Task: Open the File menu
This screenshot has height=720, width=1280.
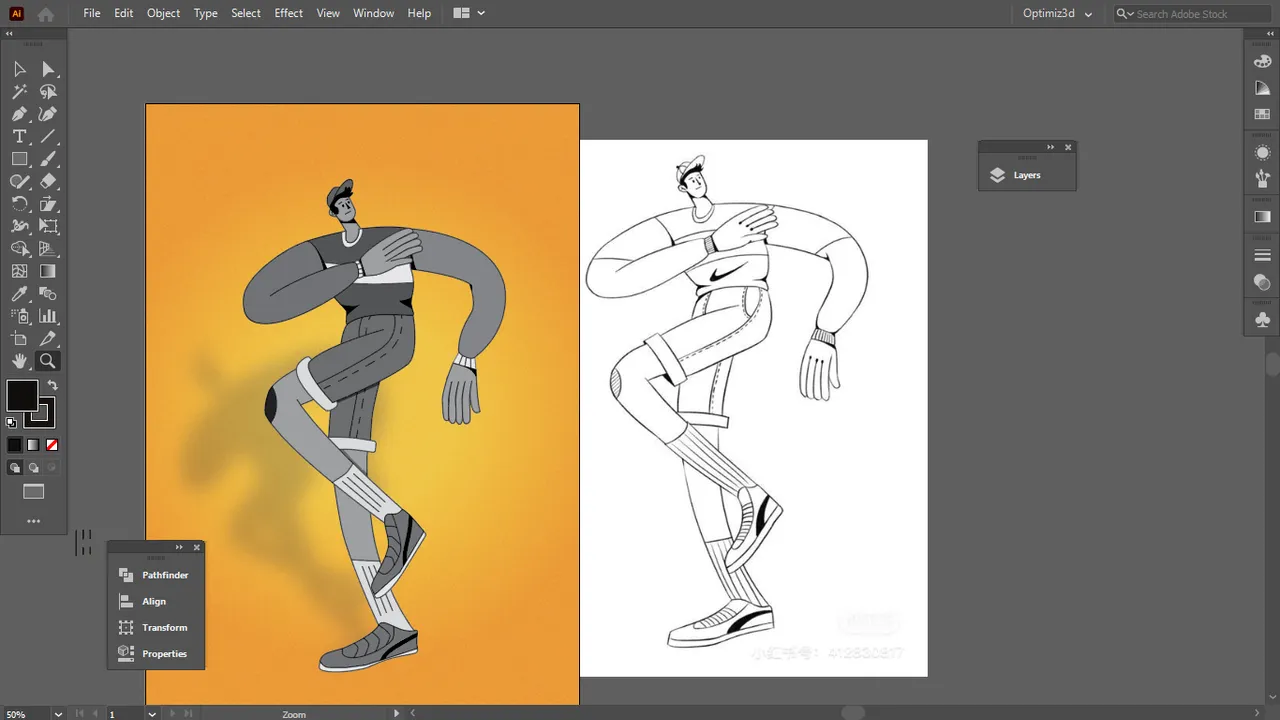Action: pos(92,13)
